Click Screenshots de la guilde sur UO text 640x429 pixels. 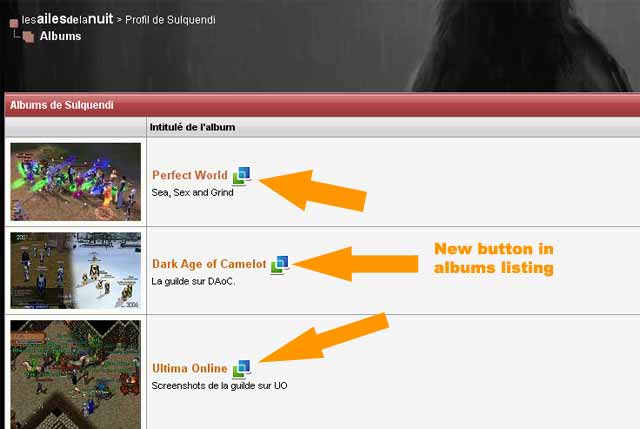tap(219, 386)
